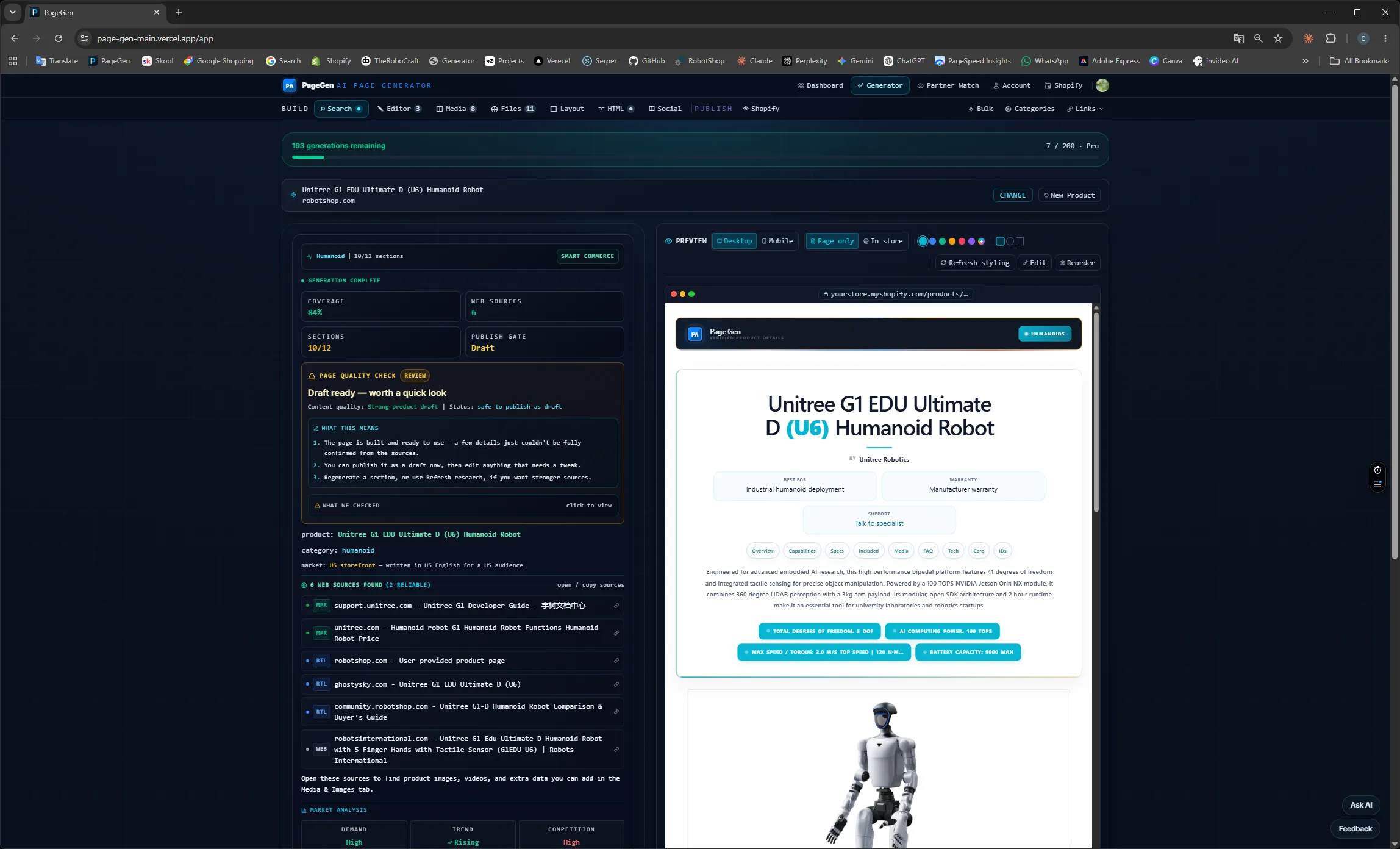Viewport: 1400px width, 849px height.
Task: Click the timer icon on right edge
Action: (1377, 470)
